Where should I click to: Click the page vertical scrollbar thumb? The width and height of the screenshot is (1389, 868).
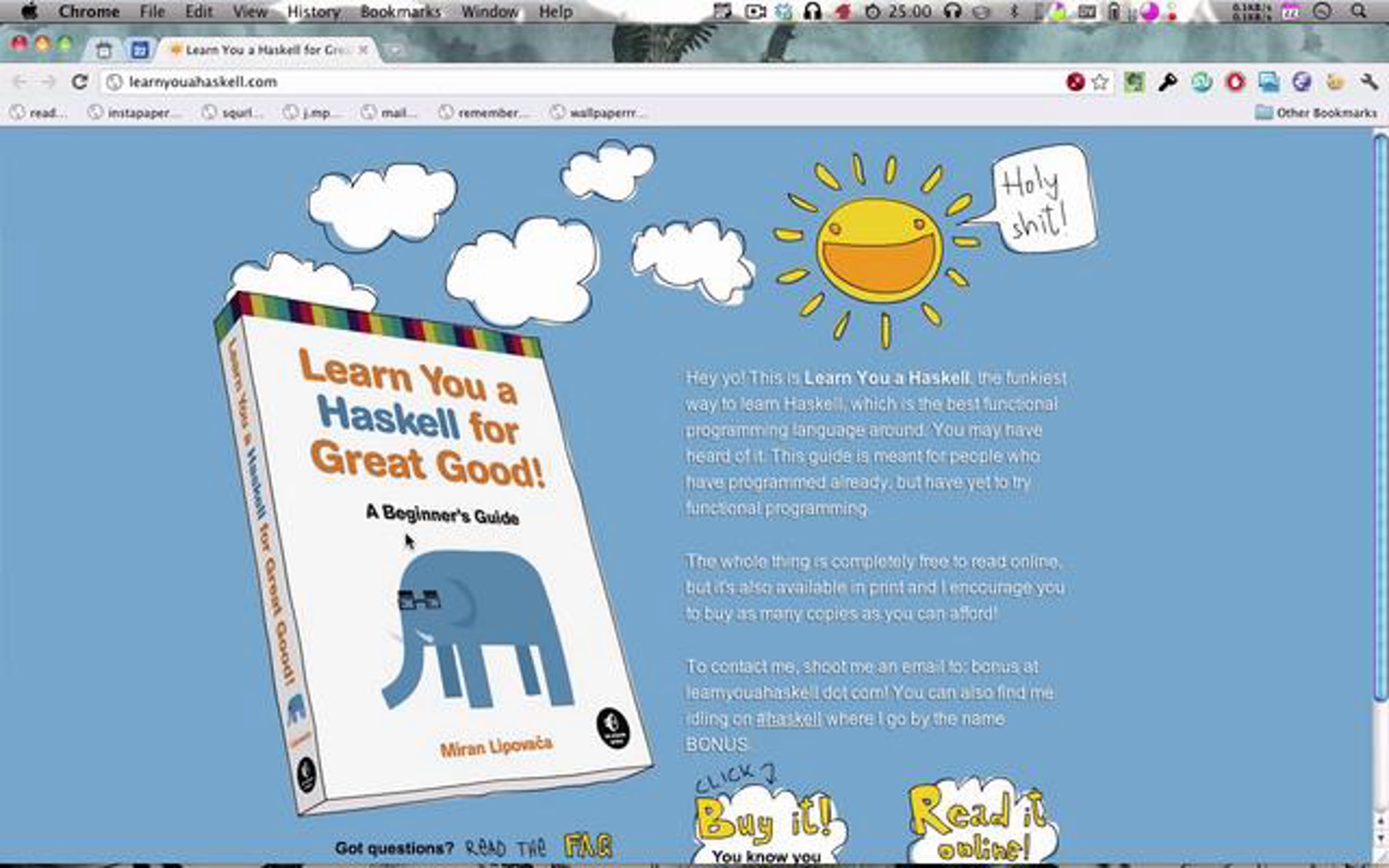pos(1381,417)
